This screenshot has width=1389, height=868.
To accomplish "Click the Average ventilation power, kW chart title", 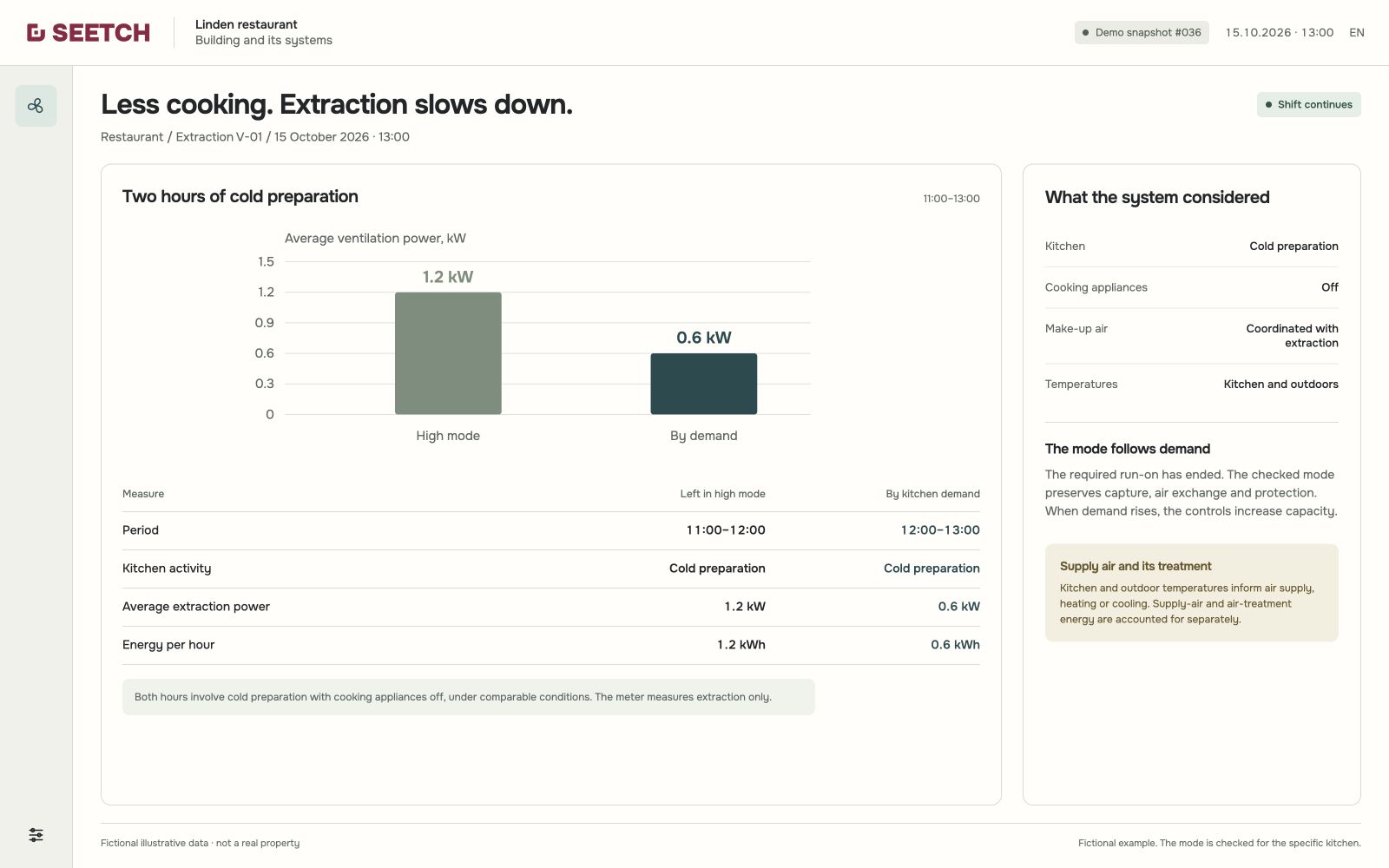I will [x=375, y=239].
